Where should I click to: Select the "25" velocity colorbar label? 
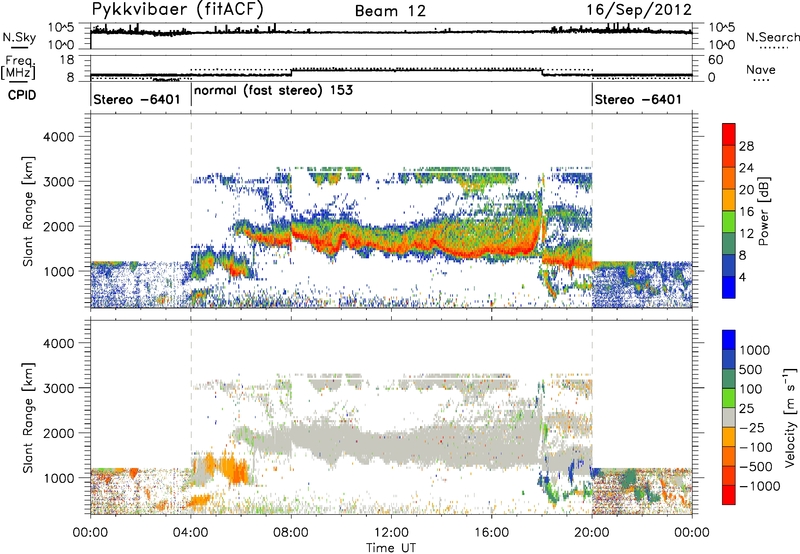click(x=747, y=408)
